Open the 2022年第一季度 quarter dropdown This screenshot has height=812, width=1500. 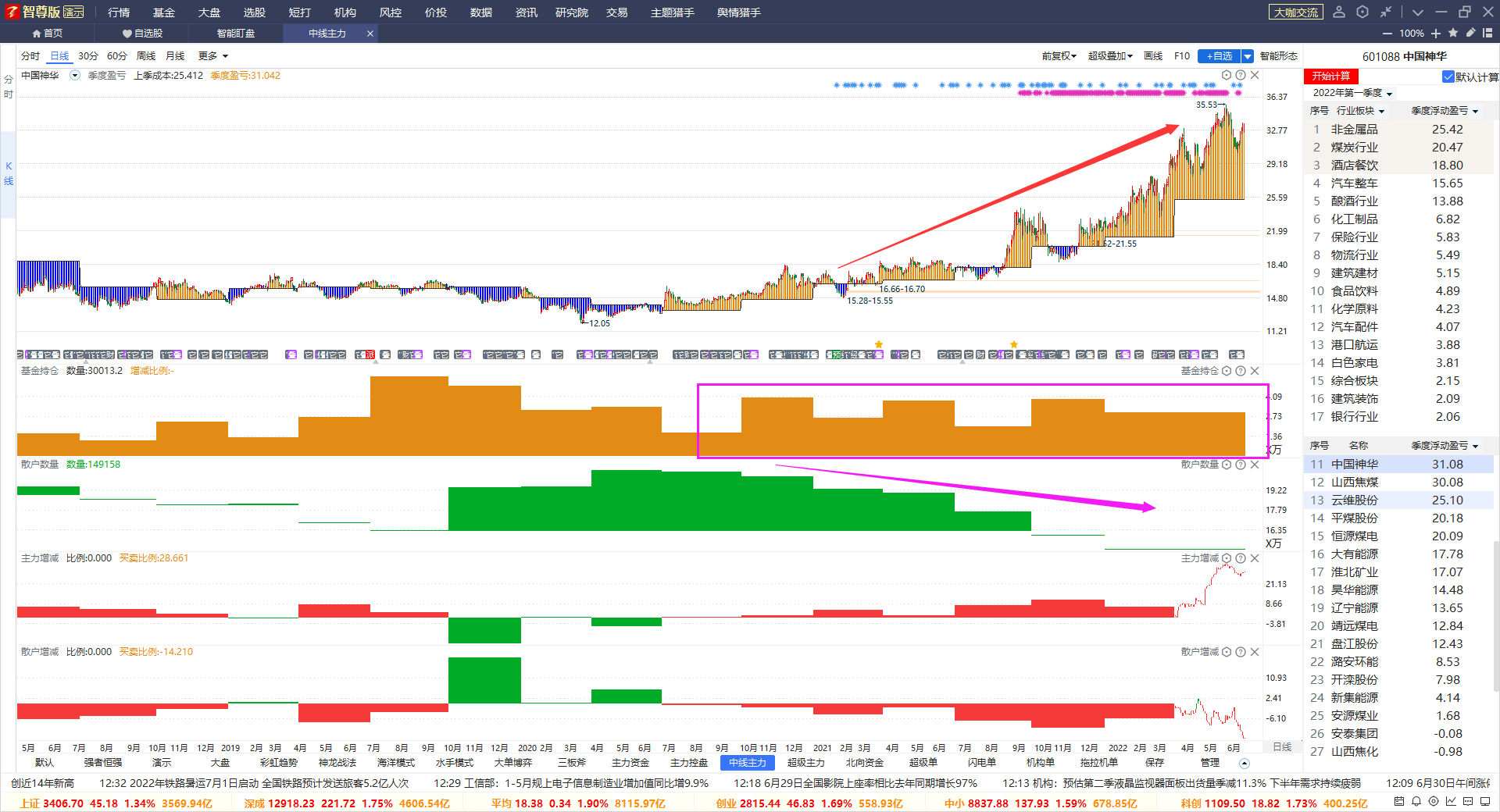1352,93
